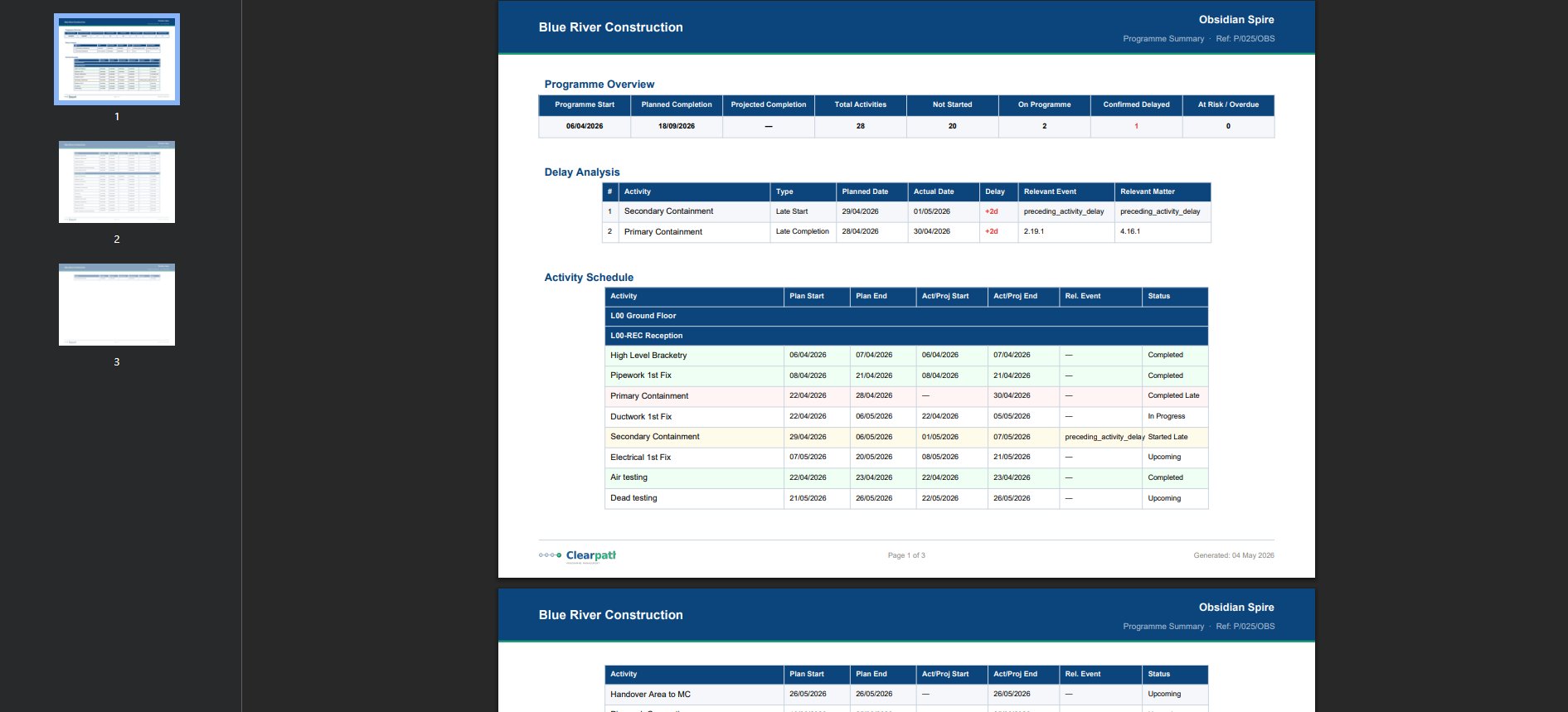
Task: Click the Not Started value 20
Action: pos(953,127)
